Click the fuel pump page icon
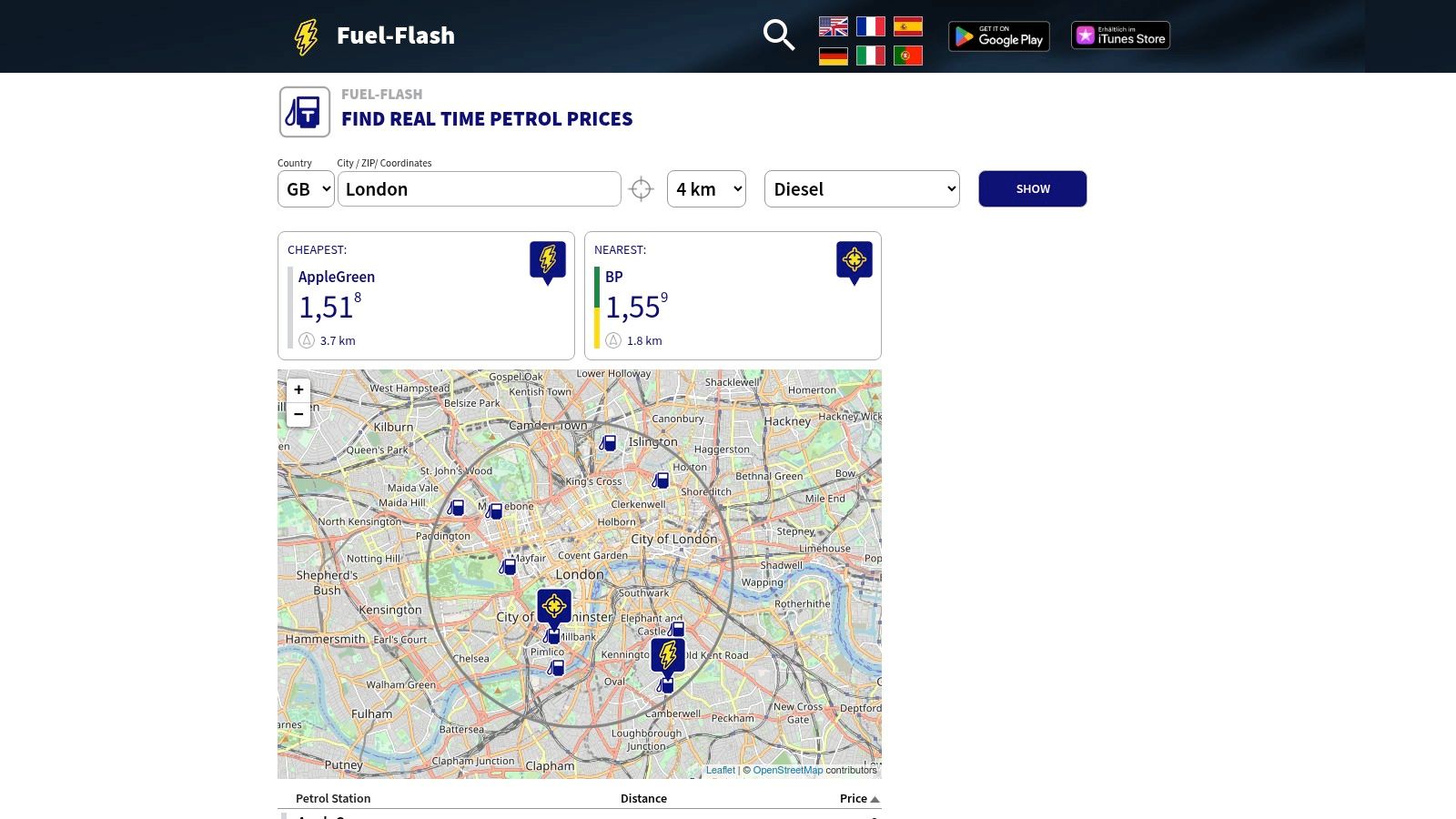The height and width of the screenshot is (819, 1456). click(x=305, y=112)
